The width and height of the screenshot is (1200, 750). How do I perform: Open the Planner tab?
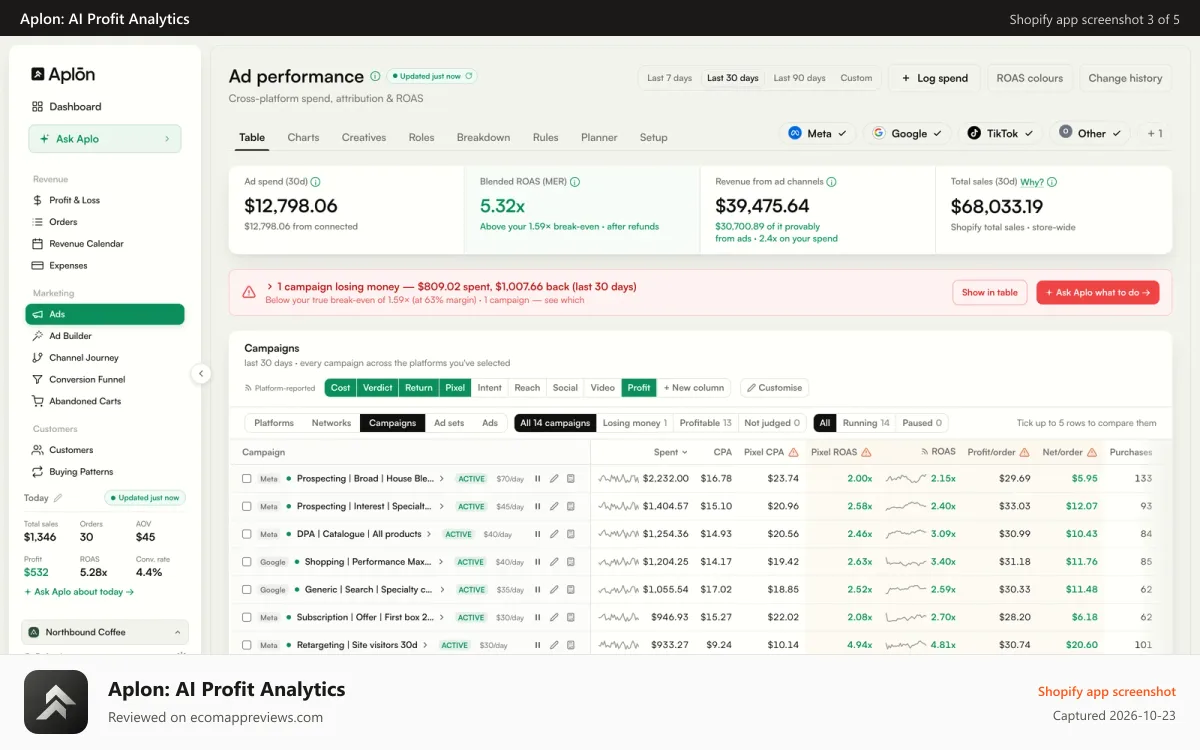point(599,138)
